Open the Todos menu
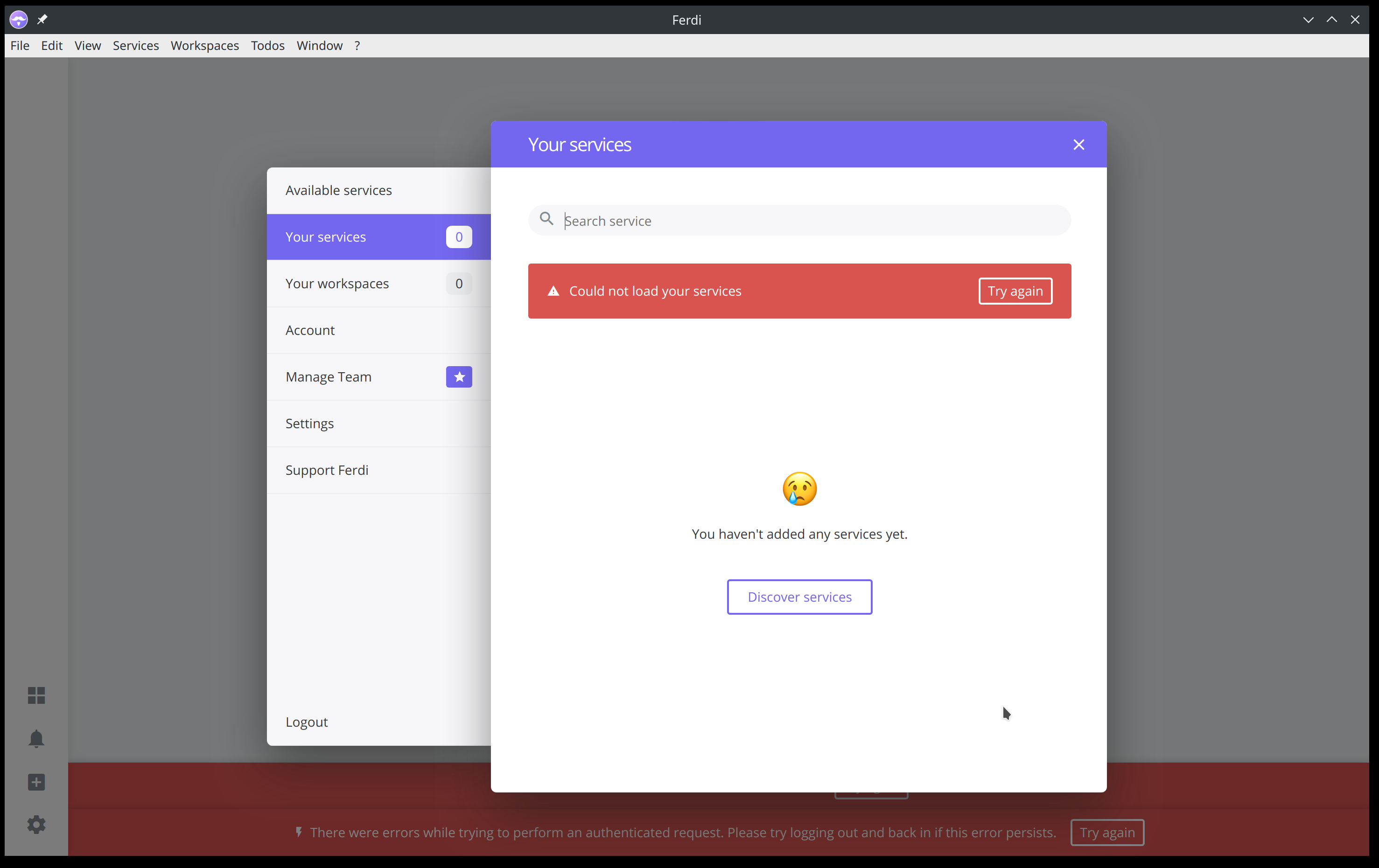 point(267,46)
